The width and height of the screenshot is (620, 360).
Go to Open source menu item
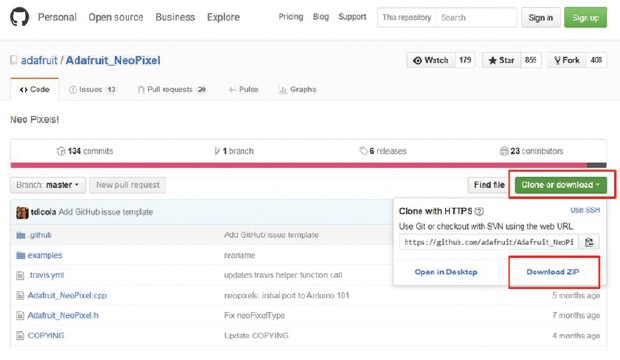(116, 17)
